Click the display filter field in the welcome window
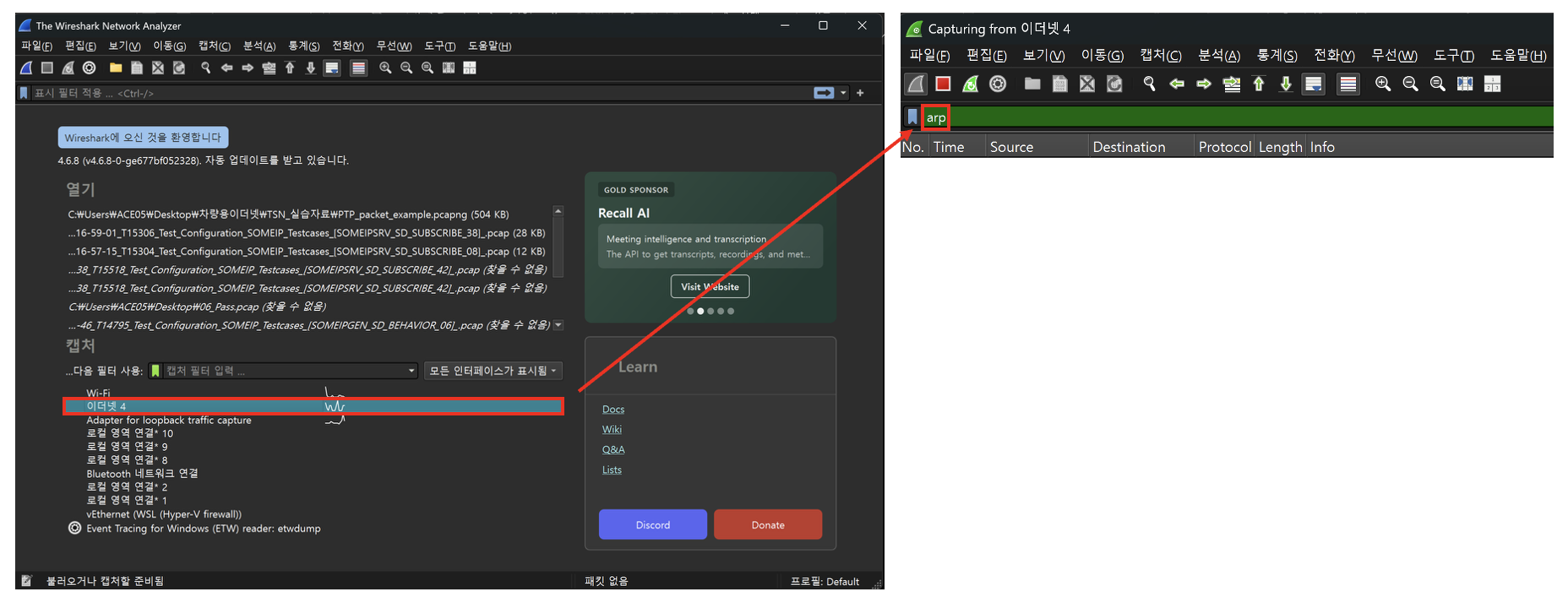Viewport: 1568px width, 608px height. 421,93
